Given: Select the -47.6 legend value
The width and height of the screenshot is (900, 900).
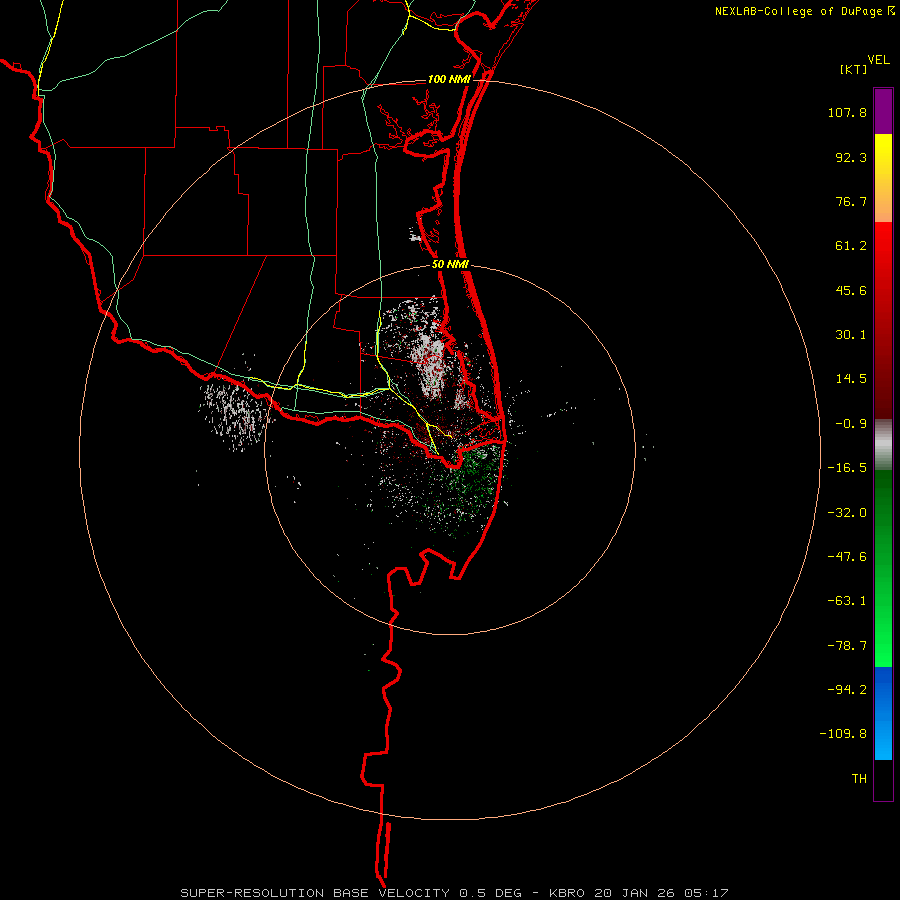Looking at the screenshot, I should click(847, 557).
